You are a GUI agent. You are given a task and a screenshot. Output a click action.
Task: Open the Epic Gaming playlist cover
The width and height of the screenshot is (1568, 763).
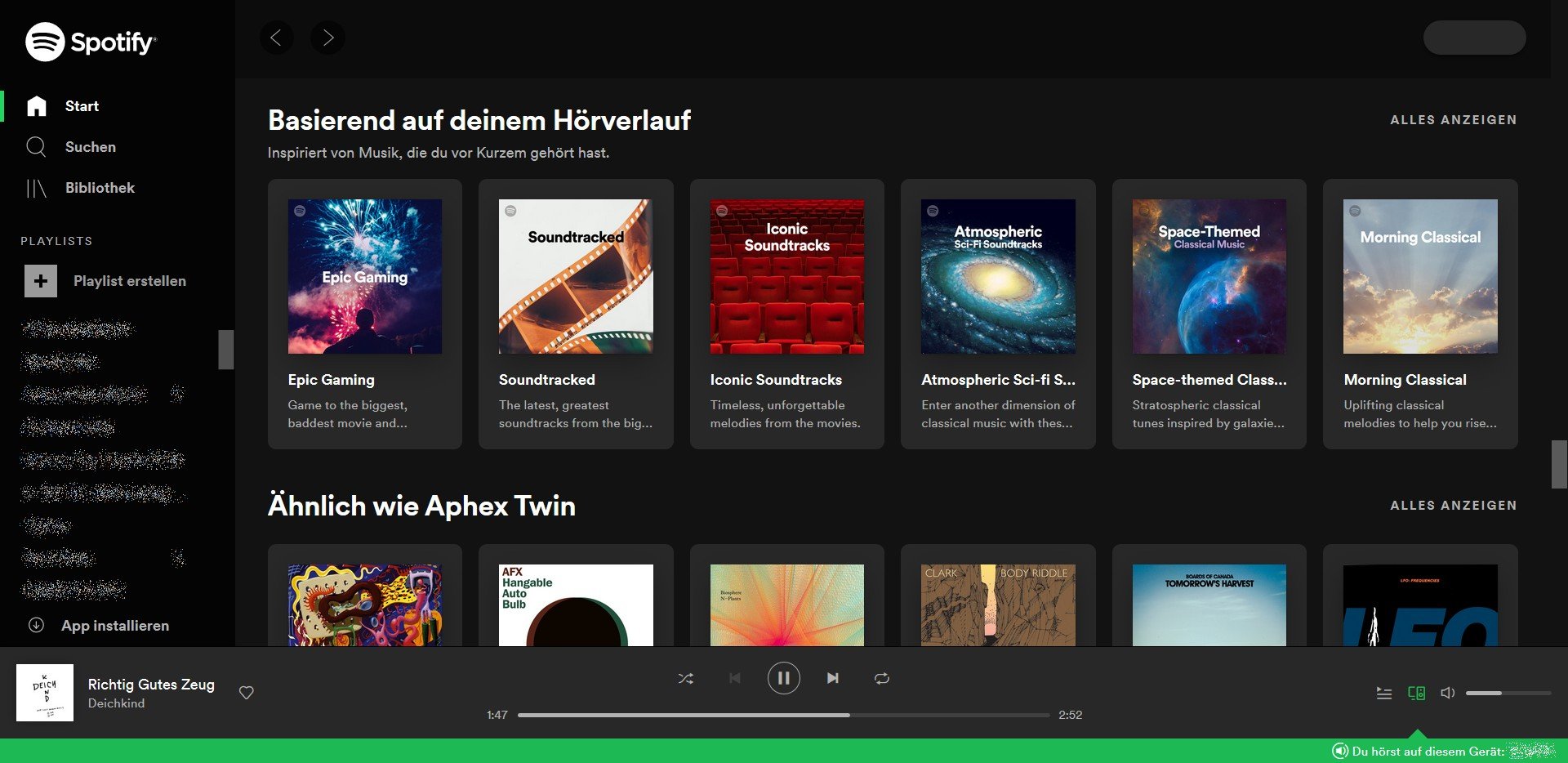365,276
